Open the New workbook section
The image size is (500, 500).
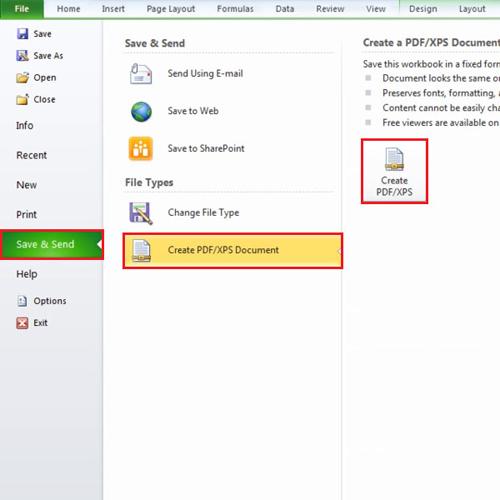pos(27,185)
